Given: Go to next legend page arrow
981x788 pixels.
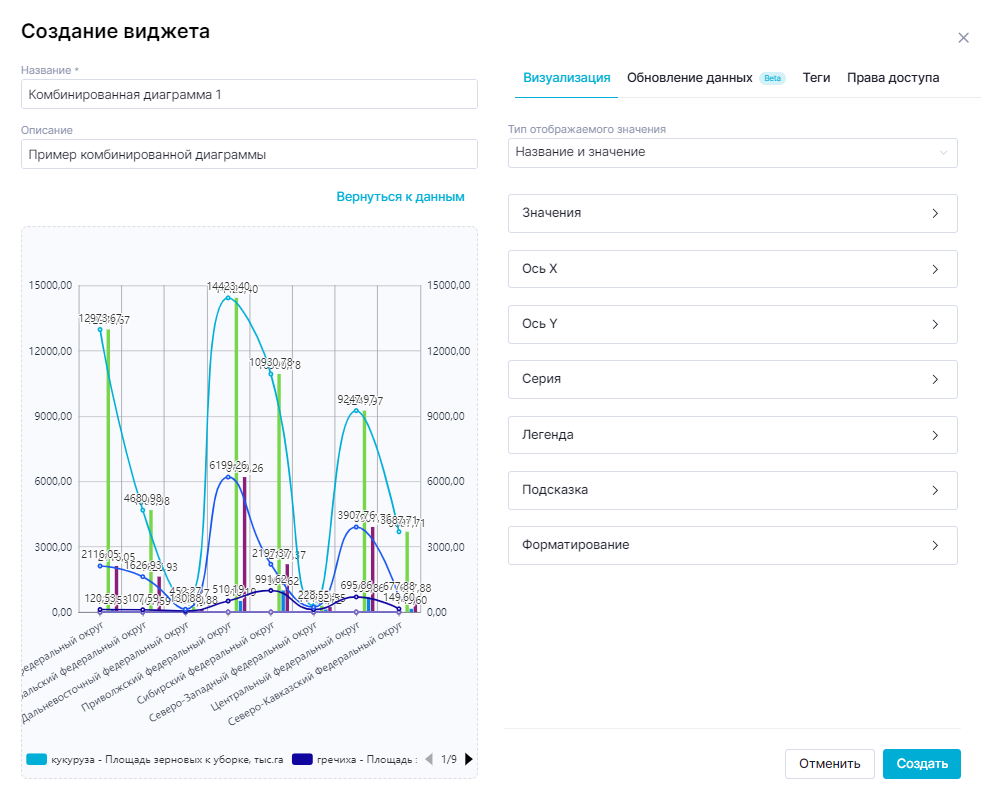Looking at the screenshot, I should tap(469, 759).
